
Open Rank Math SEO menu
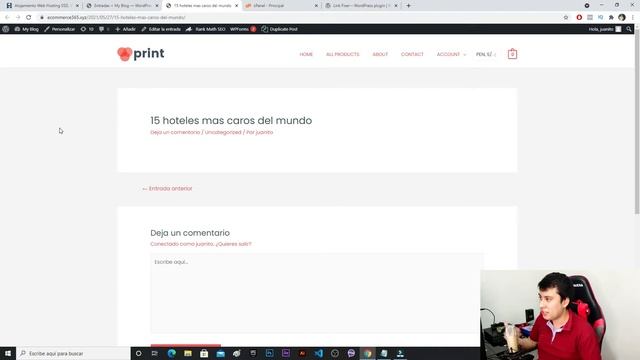click(205, 29)
